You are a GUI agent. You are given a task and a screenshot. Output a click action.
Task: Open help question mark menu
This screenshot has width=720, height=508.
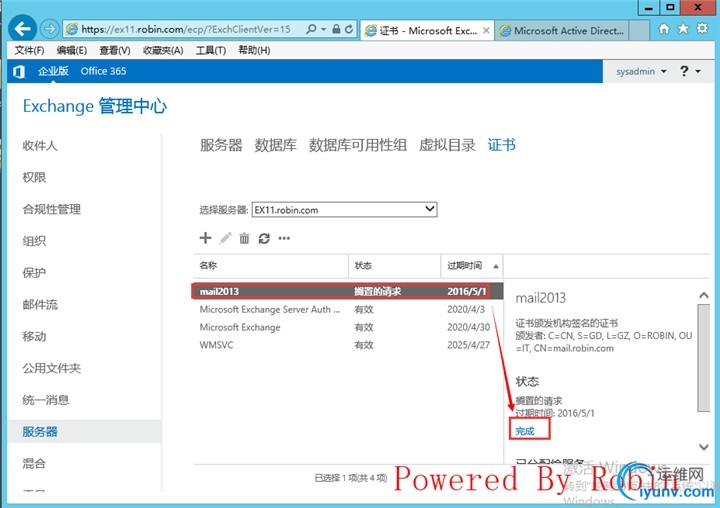[x=690, y=71]
